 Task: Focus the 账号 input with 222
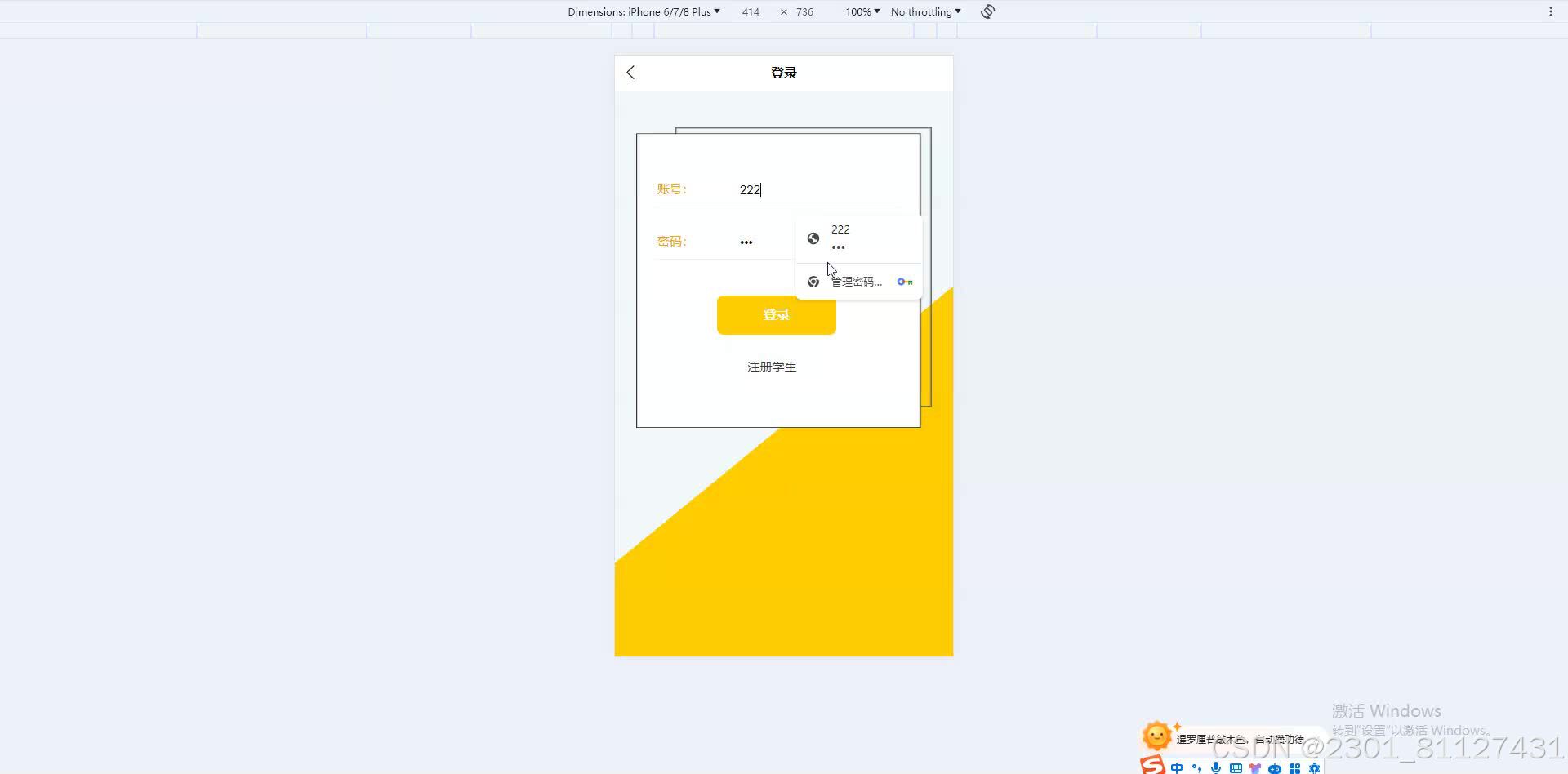[x=817, y=189]
